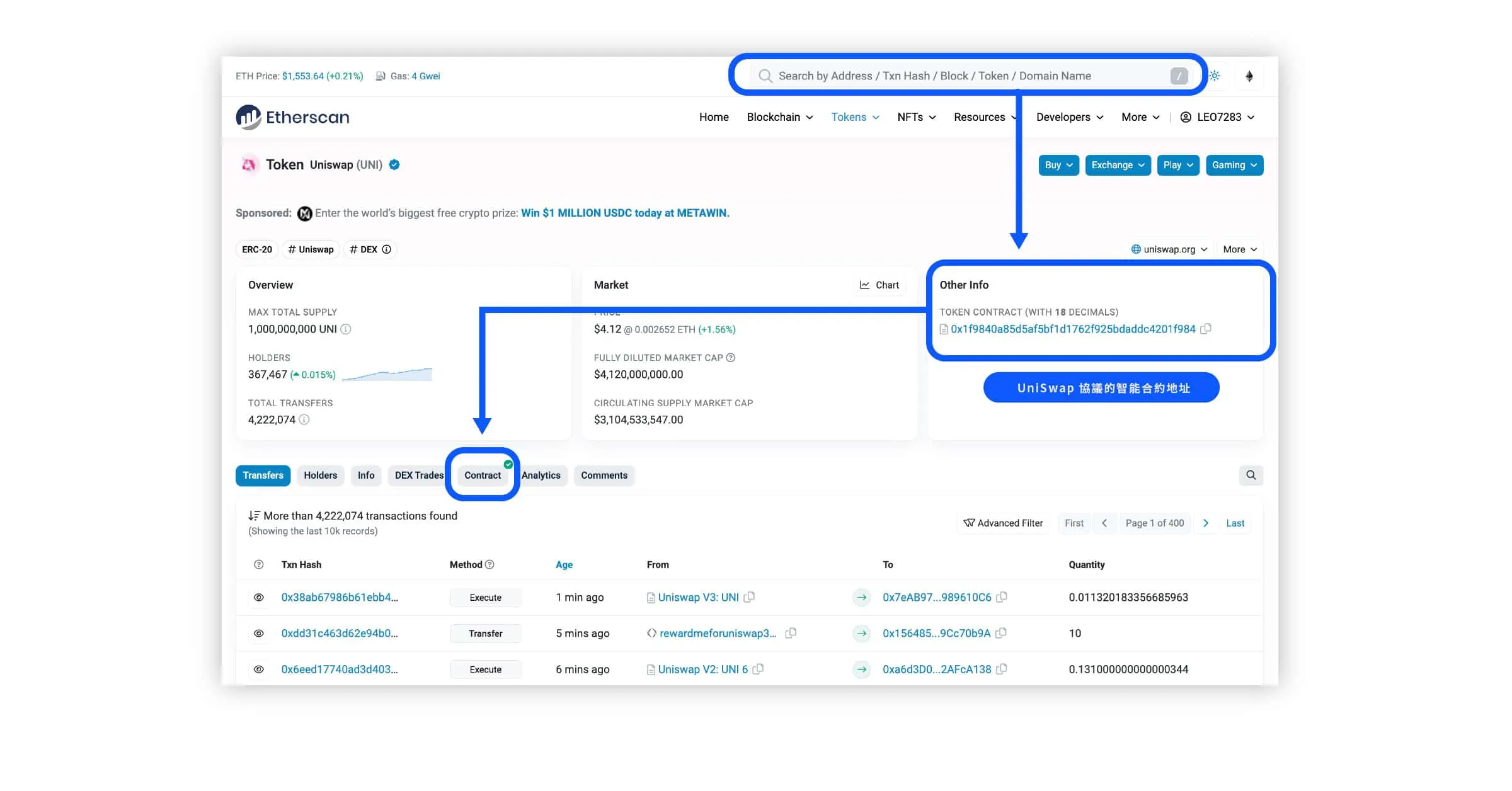This screenshot has width=1512, height=791.
Task: Click help icon beside Method column
Action: click(490, 564)
